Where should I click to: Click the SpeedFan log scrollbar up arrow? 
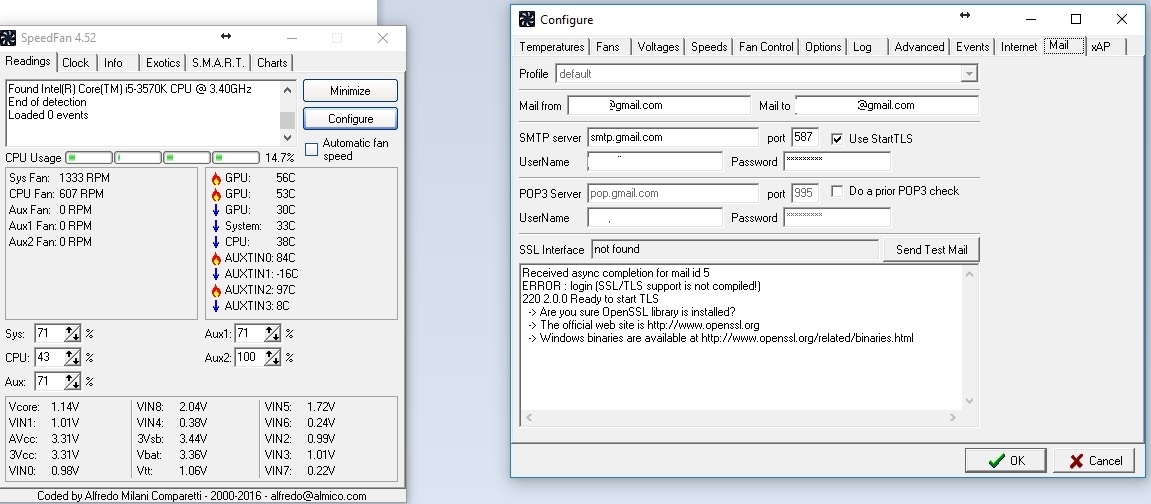click(x=287, y=90)
